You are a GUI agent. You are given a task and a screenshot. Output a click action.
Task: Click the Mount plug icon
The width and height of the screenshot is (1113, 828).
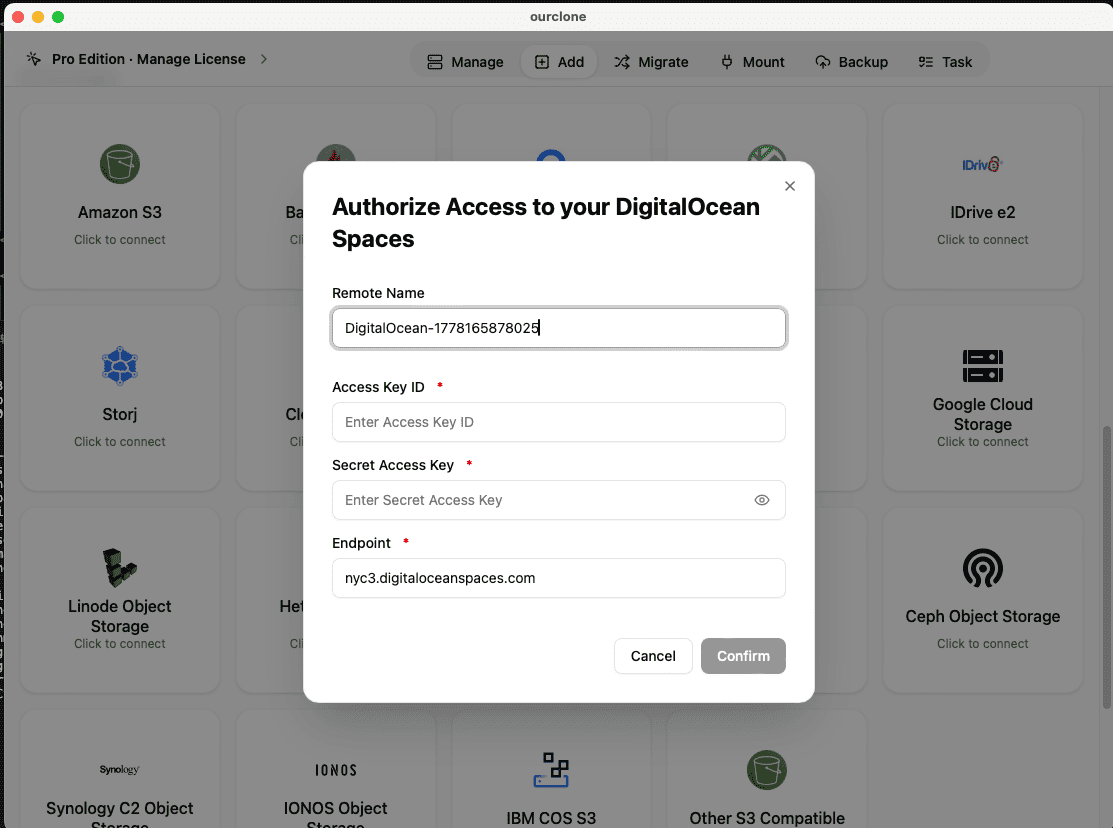click(727, 62)
